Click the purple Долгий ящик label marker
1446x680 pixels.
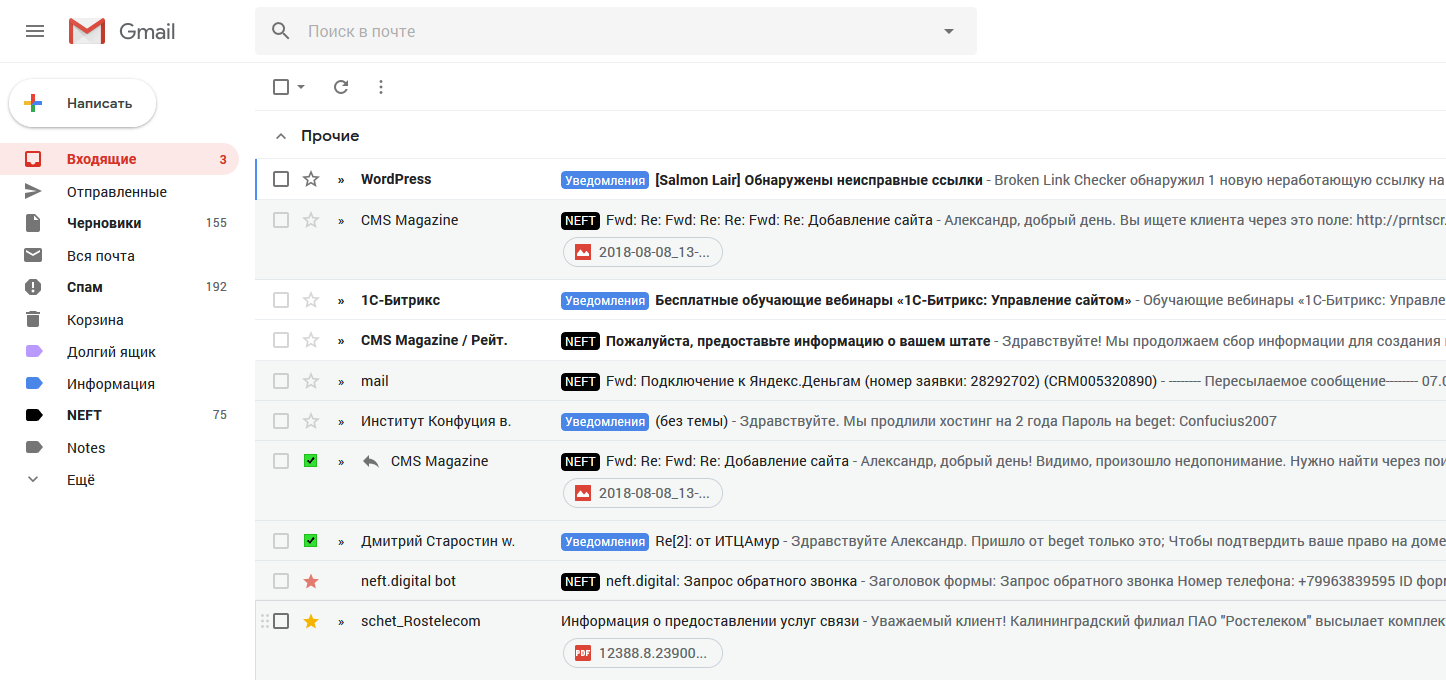[34, 352]
